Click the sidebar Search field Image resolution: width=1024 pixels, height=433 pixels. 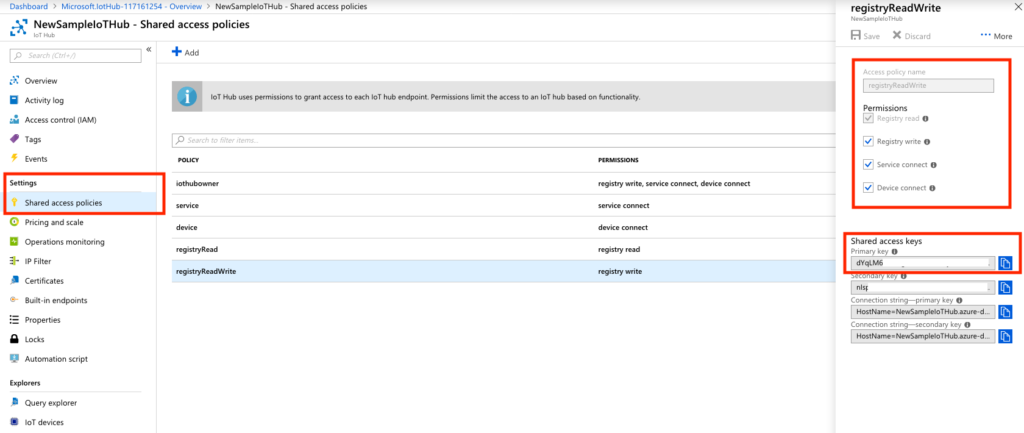(76, 56)
